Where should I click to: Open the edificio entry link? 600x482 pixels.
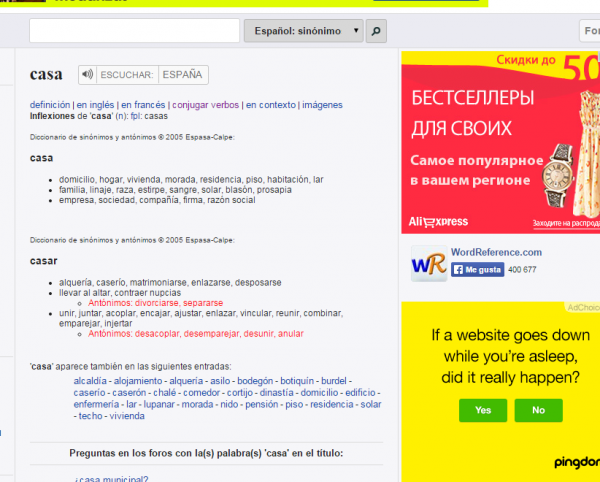(x=360, y=392)
